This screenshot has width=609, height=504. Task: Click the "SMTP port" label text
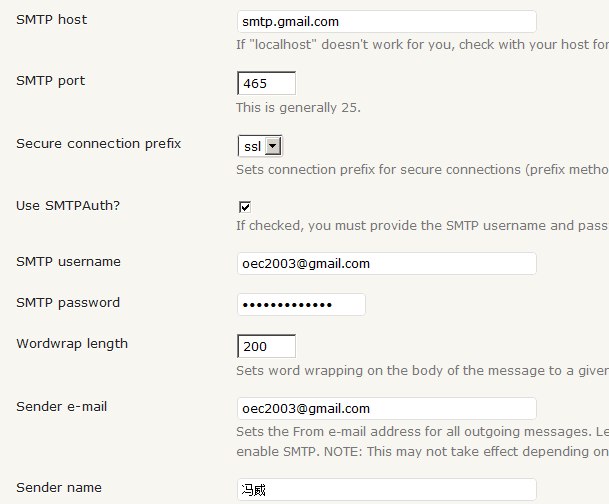pyautogui.click(x=51, y=81)
